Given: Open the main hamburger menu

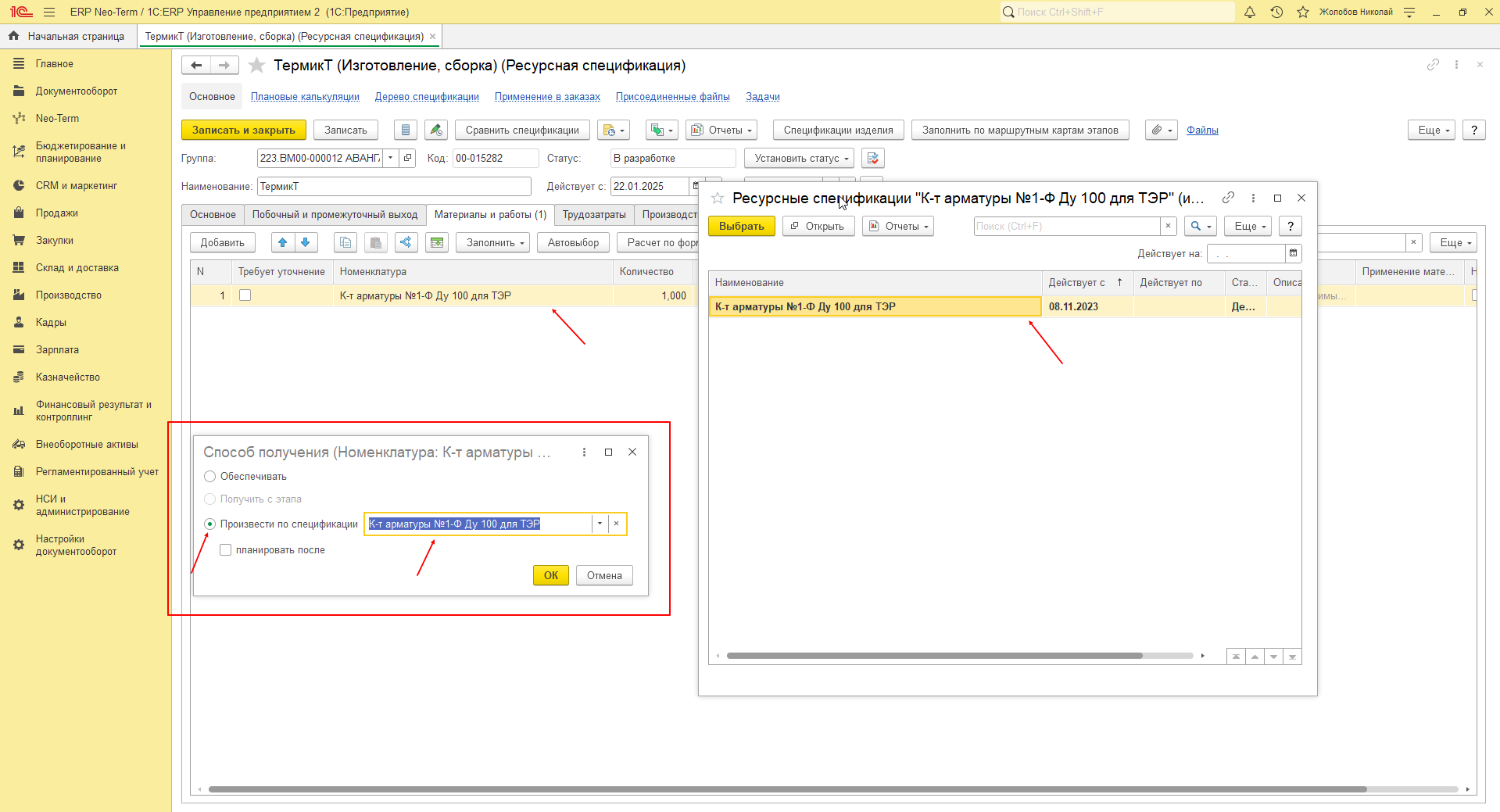Looking at the screenshot, I should [49, 12].
